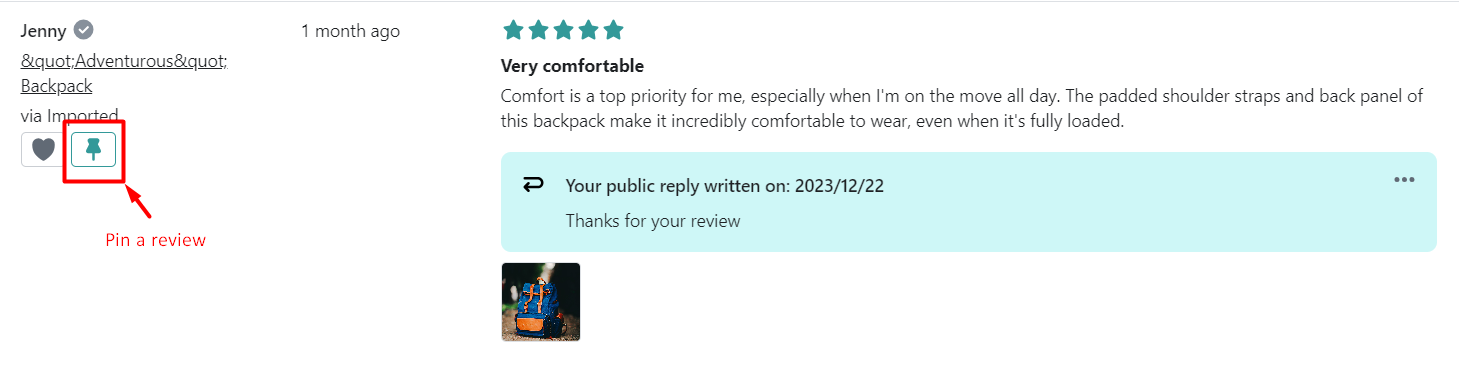Click the reply arrow icon in the reply box
Image resolution: width=1459 pixels, height=367 pixels.
point(533,184)
